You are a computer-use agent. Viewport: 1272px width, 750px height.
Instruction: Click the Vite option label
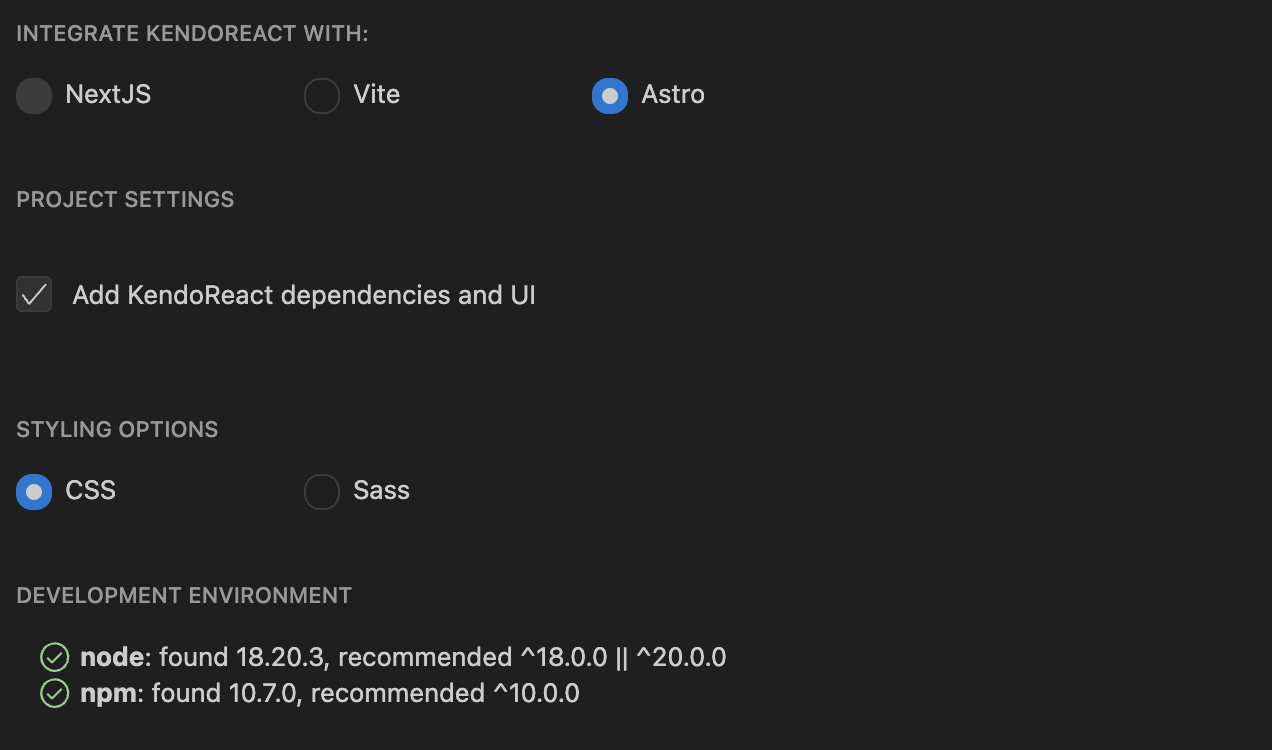pos(376,95)
